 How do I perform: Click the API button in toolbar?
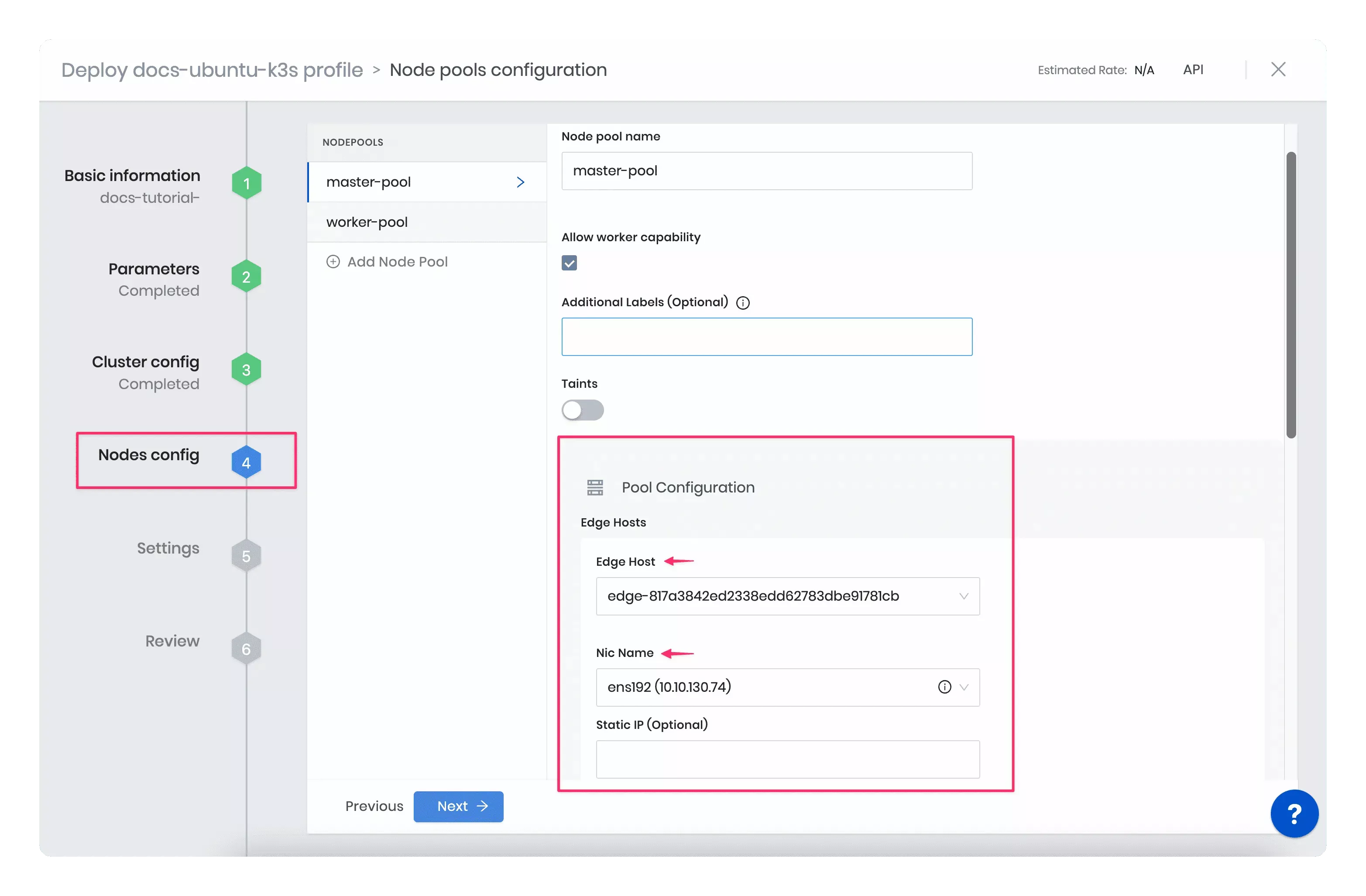pyautogui.click(x=1192, y=69)
